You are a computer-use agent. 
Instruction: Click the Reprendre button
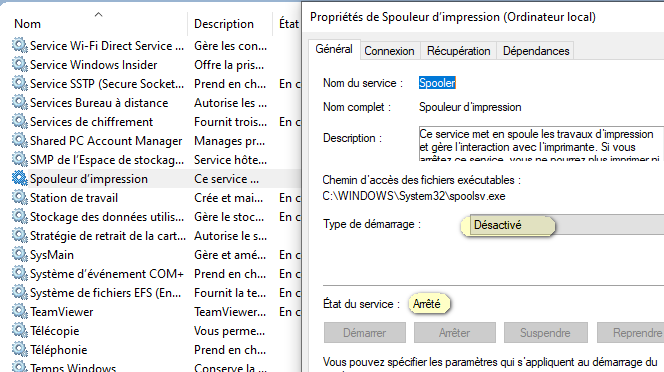coord(631,333)
